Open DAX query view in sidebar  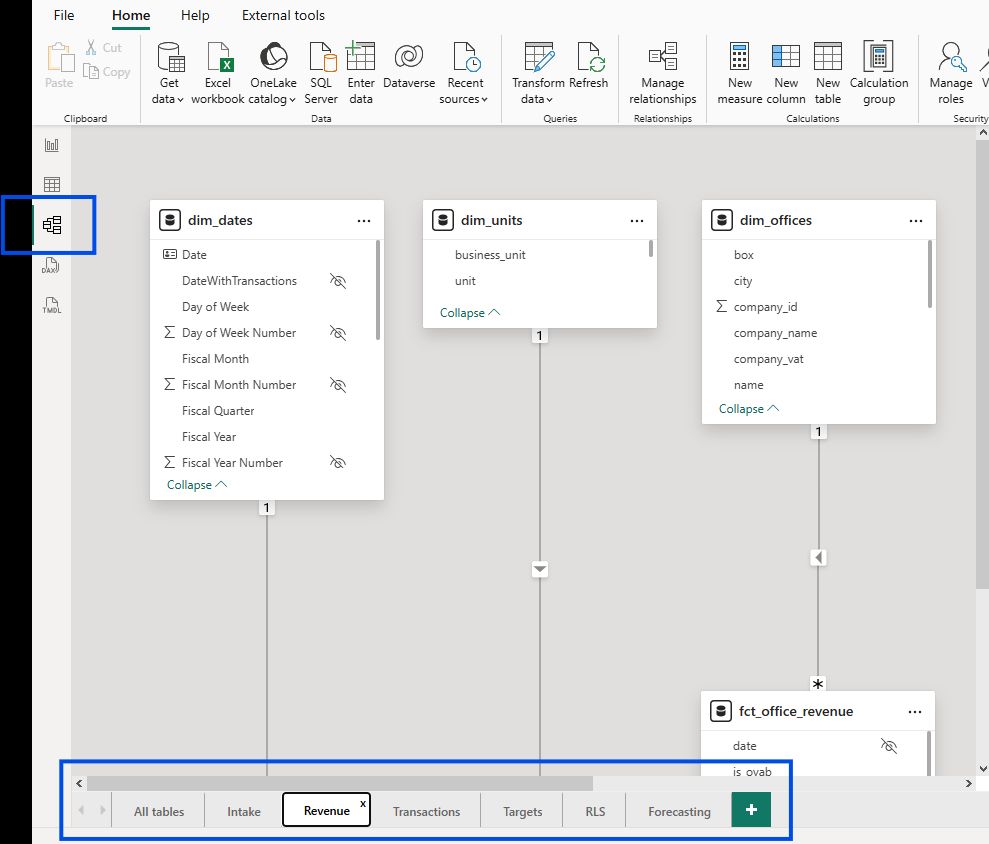pyautogui.click(x=52, y=266)
